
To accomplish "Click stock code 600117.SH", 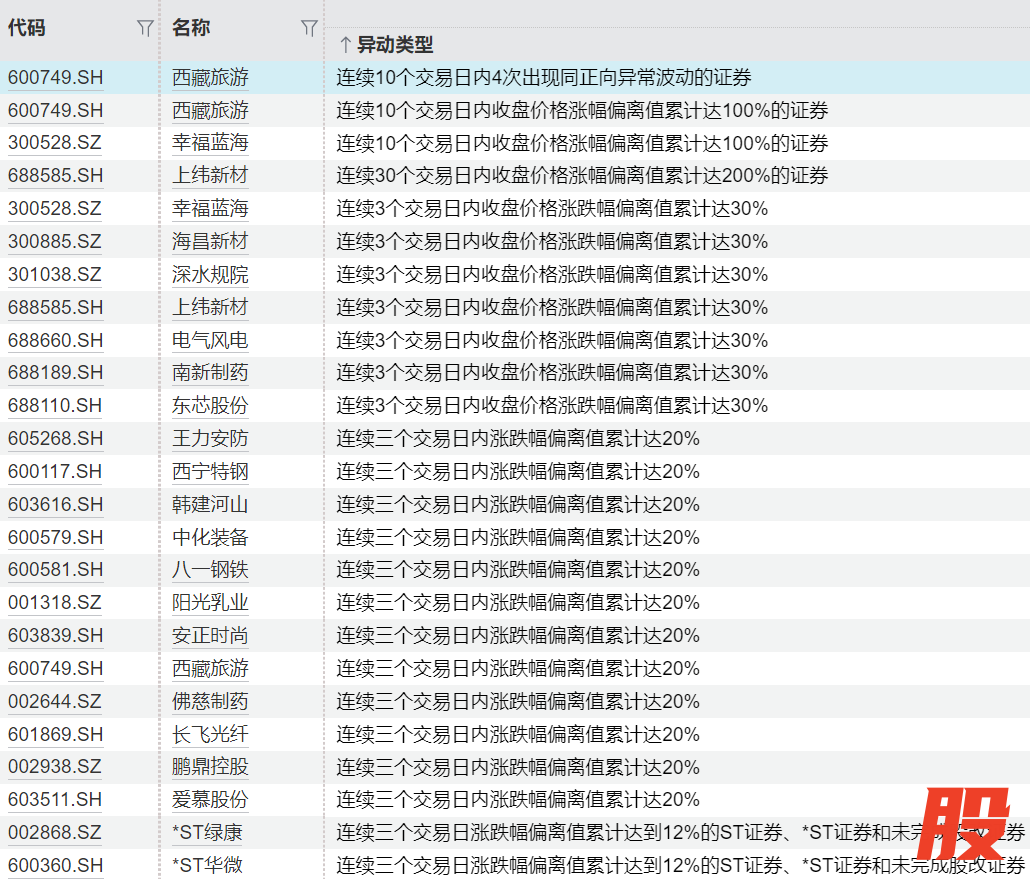I will click(x=55, y=471).
